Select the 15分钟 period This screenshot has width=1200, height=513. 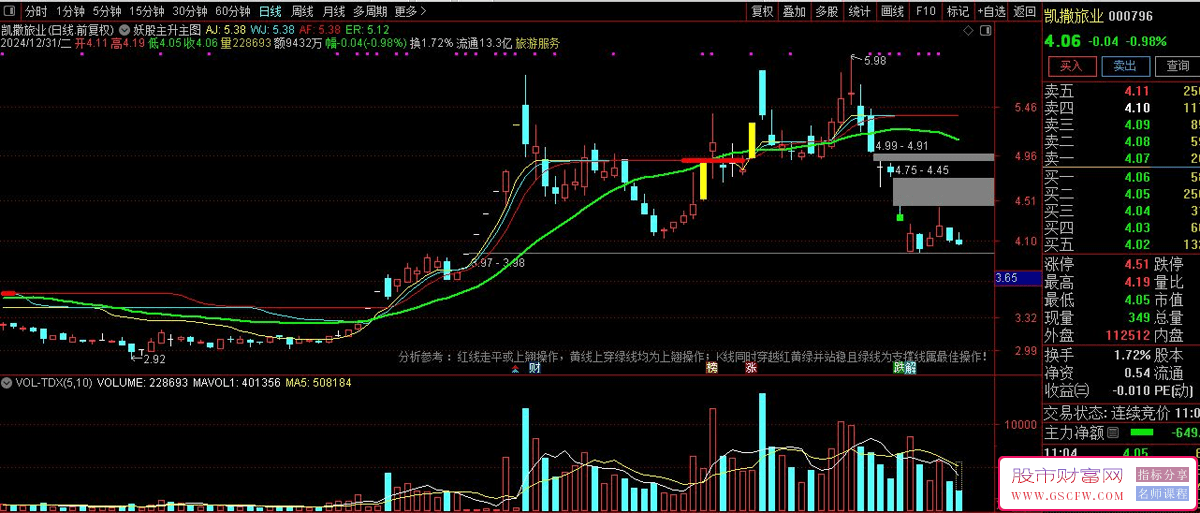click(148, 12)
